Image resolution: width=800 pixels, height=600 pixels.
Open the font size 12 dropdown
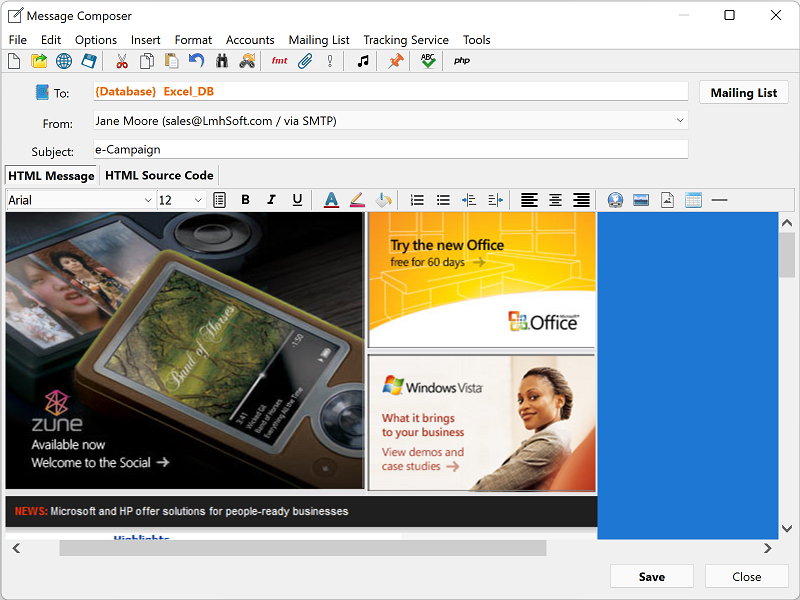click(198, 201)
